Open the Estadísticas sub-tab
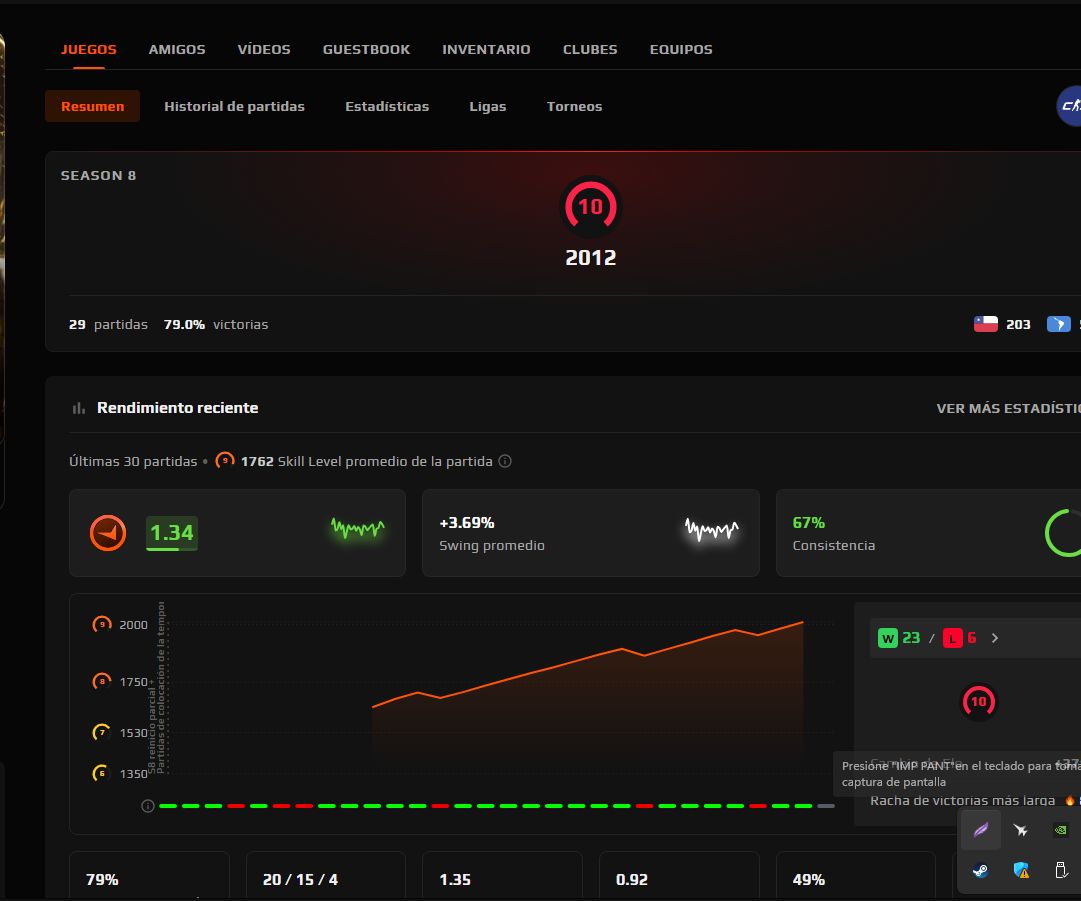 [387, 106]
